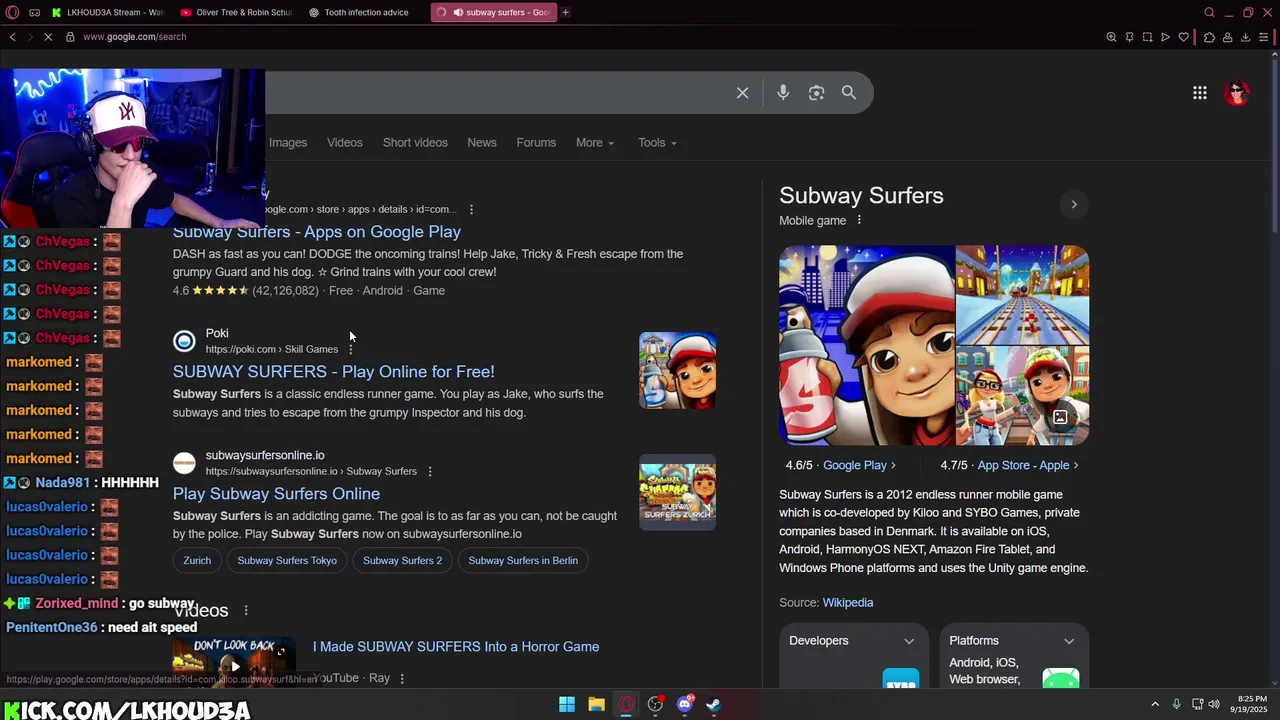
Task: Click the Opera icon in taskbar
Action: point(626,705)
